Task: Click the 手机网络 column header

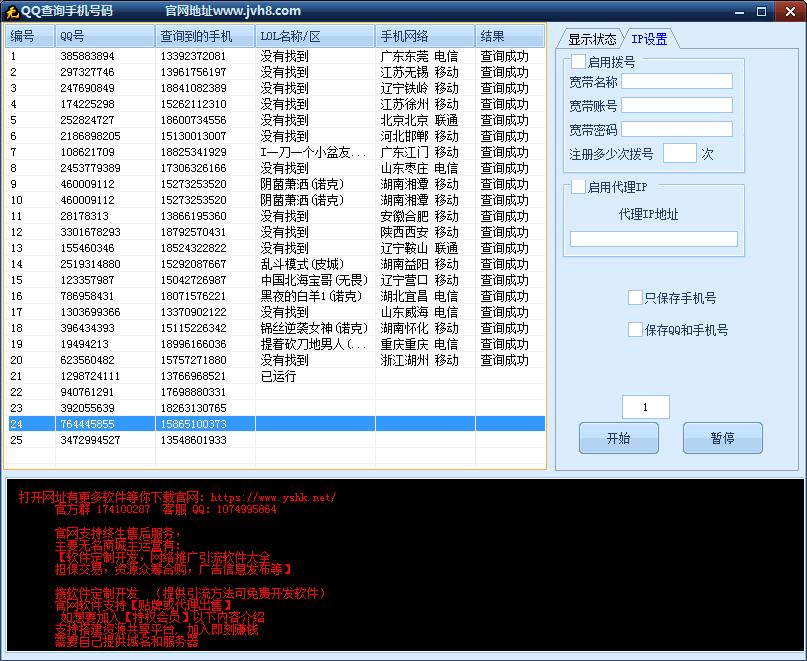Action: click(425, 36)
